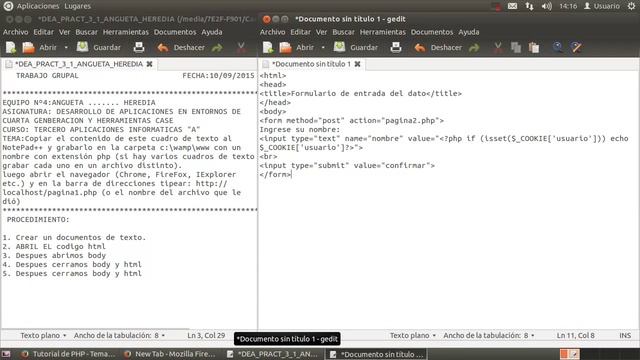Switch to New Tab Mozilla Firefox taskbar window
640x360 pixels.
click(170, 354)
